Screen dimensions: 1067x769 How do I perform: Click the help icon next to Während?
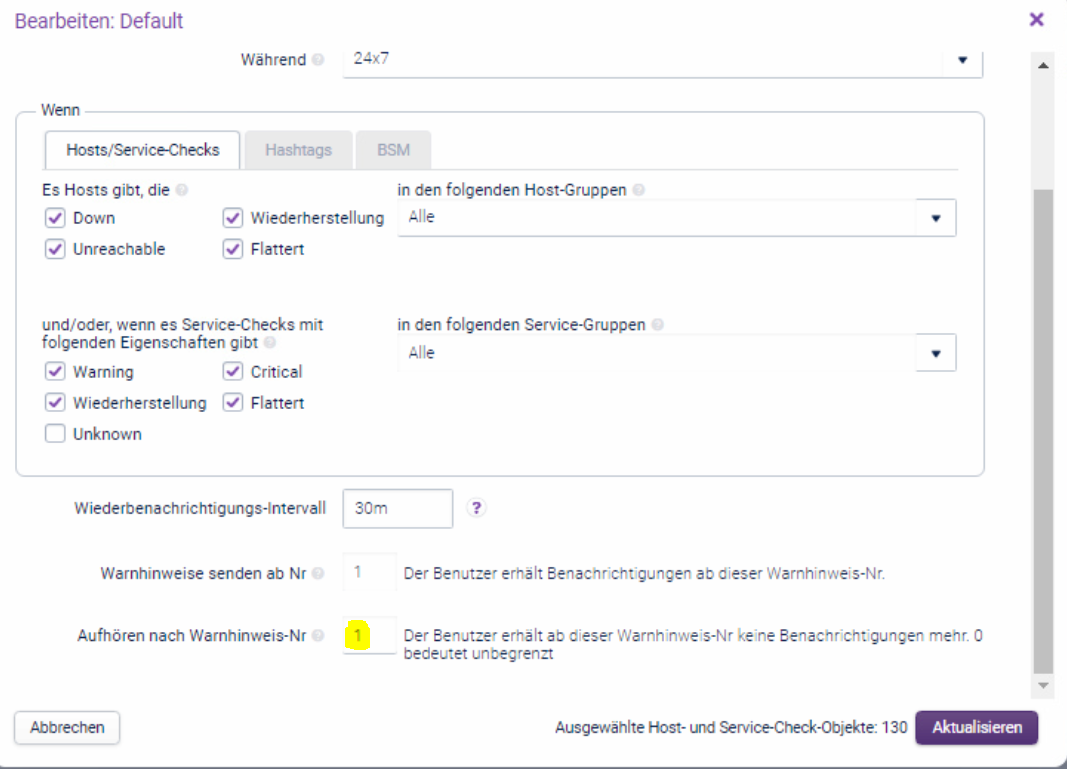[318, 60]
